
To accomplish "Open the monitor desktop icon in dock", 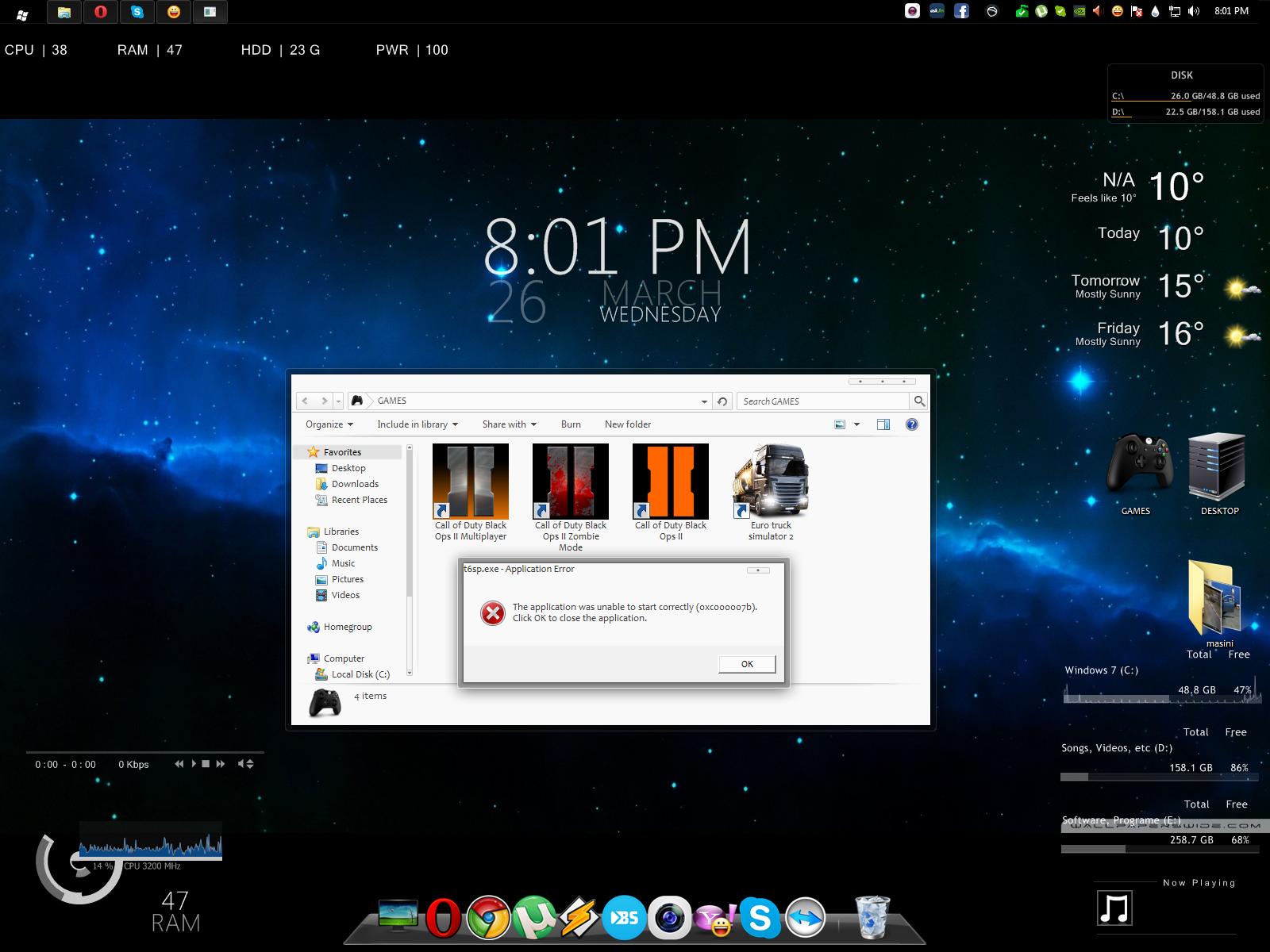I will click(x=398, y=916).
